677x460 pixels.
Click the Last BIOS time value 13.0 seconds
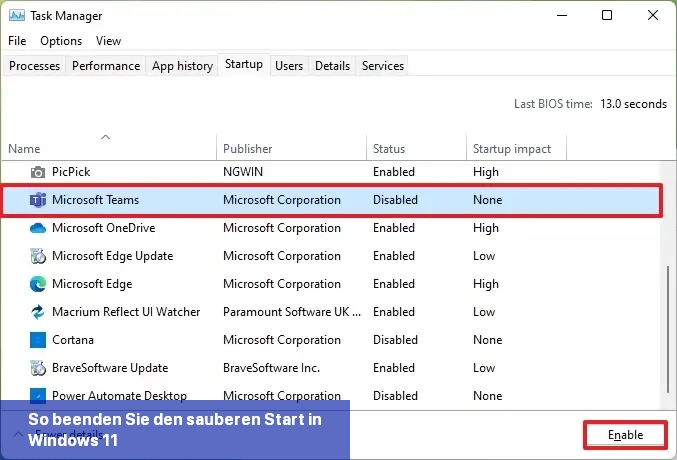tap(633, 104)
